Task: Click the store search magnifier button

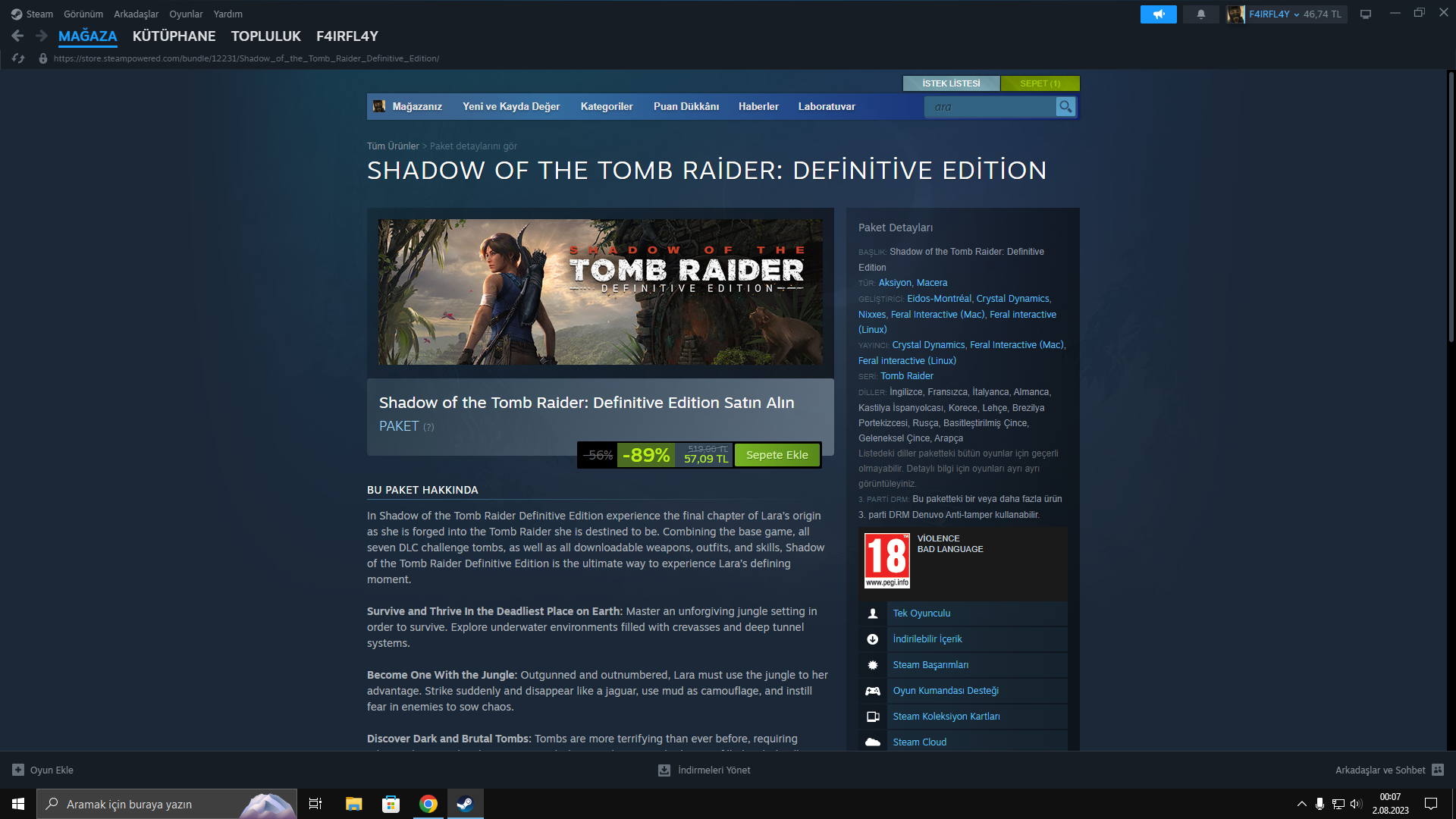Action: 1065,107
